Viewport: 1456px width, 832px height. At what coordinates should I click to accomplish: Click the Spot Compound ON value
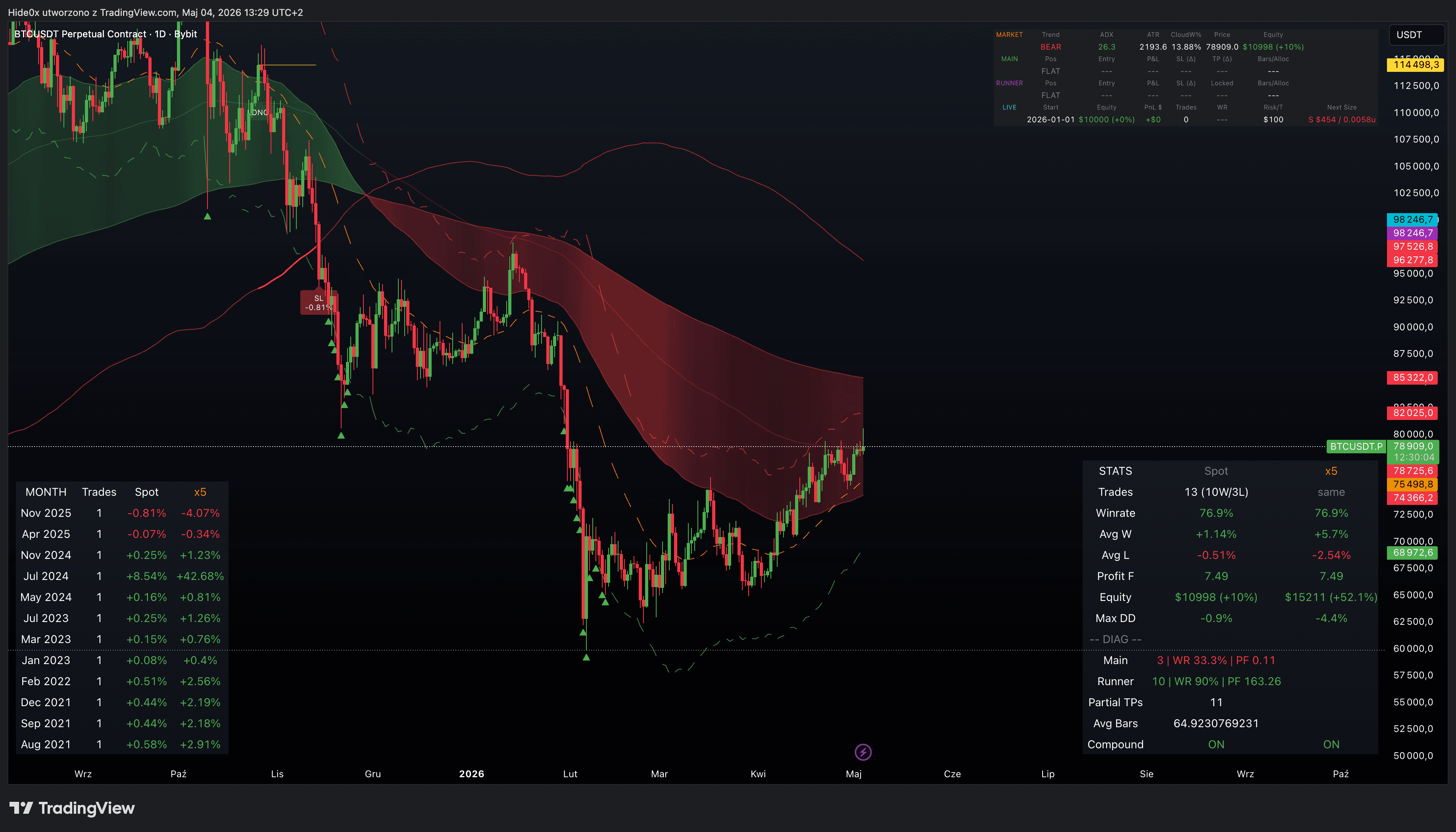pyautogui.click(x=1216, y=745)
